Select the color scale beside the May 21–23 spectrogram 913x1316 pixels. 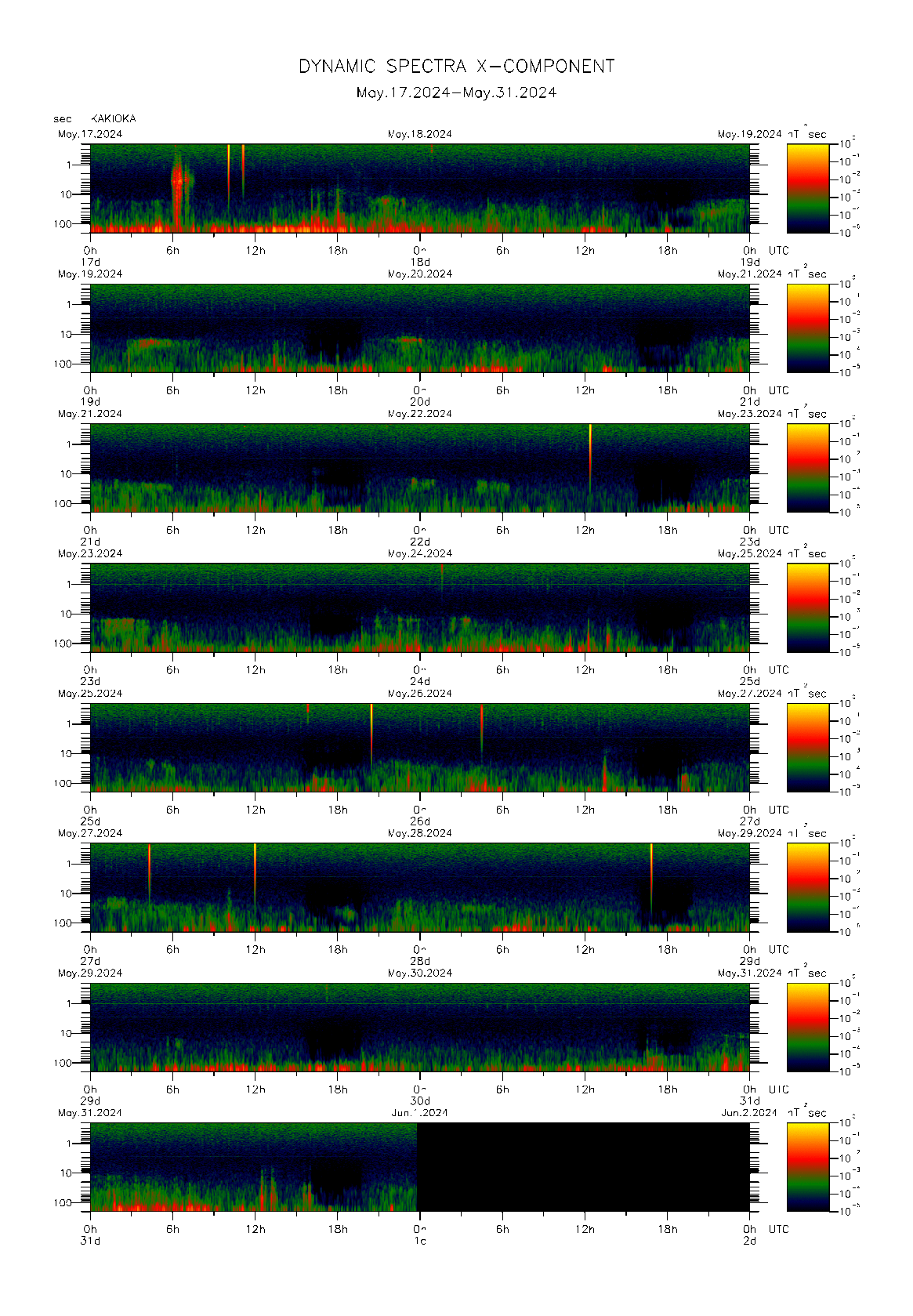coord(808,468)
